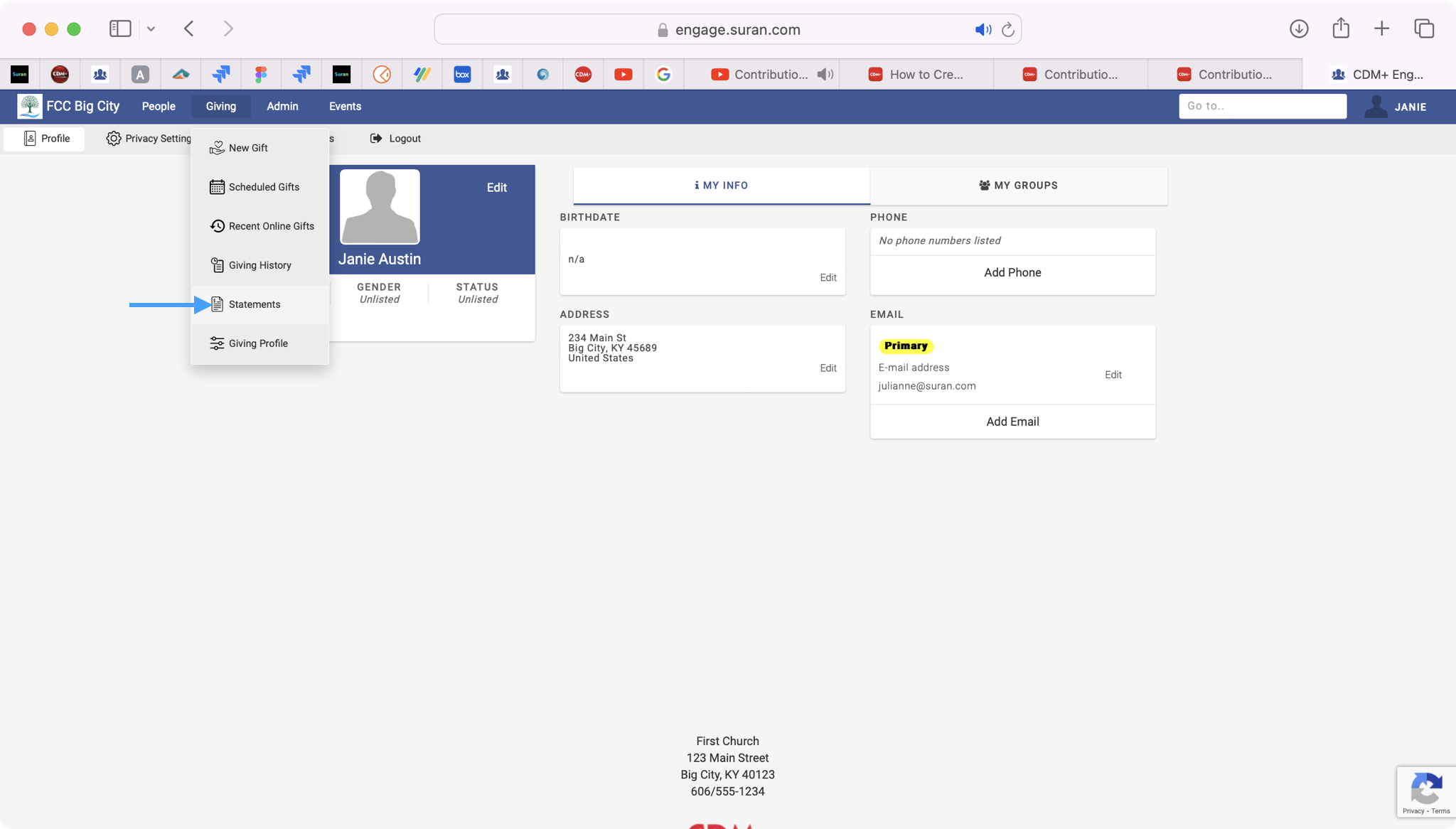
Task: Click the Privacy Settings gear icon
Action: point(113,139)
